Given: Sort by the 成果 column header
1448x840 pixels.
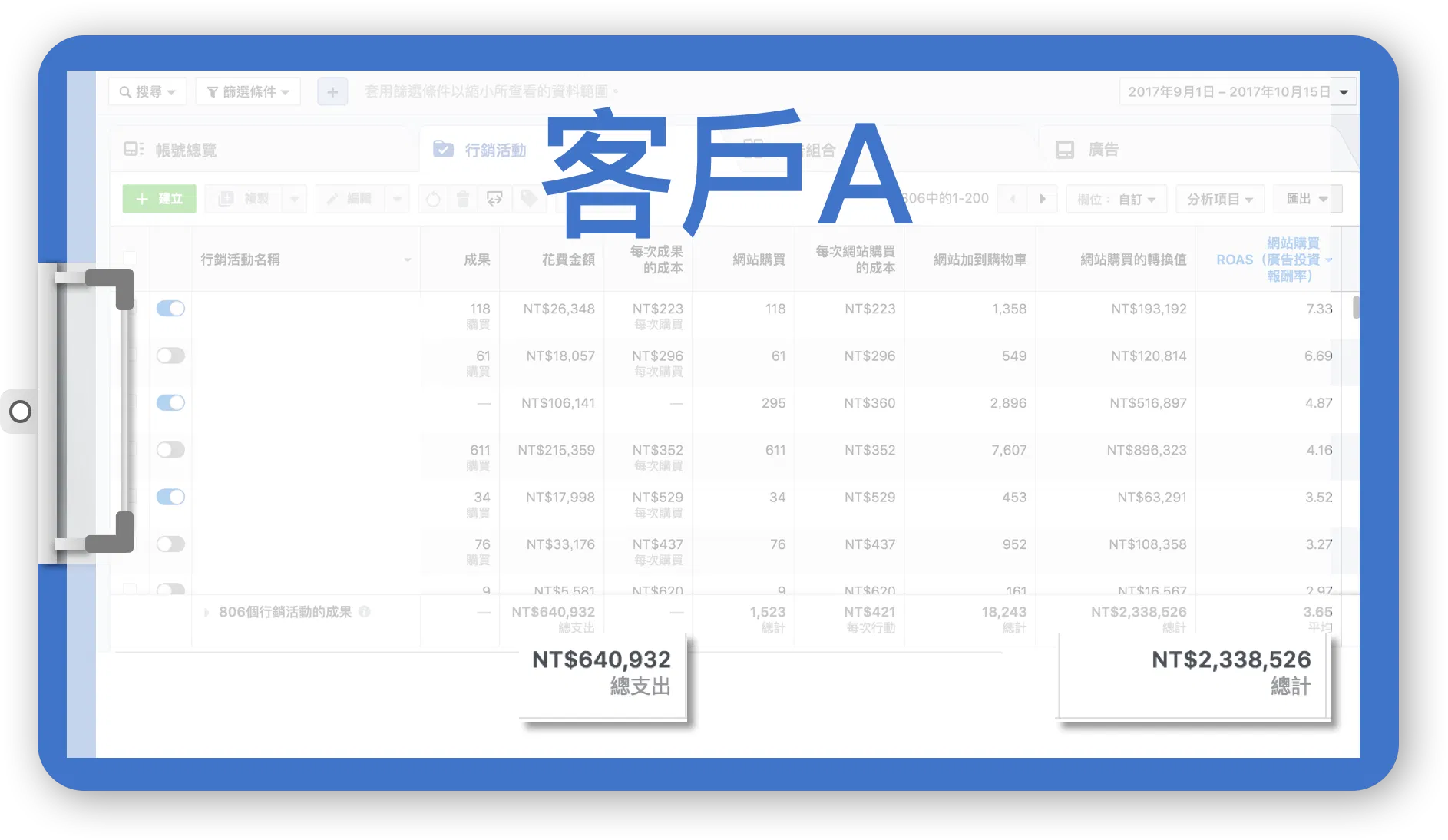Looking at the screenshot, I should point(477,260).
